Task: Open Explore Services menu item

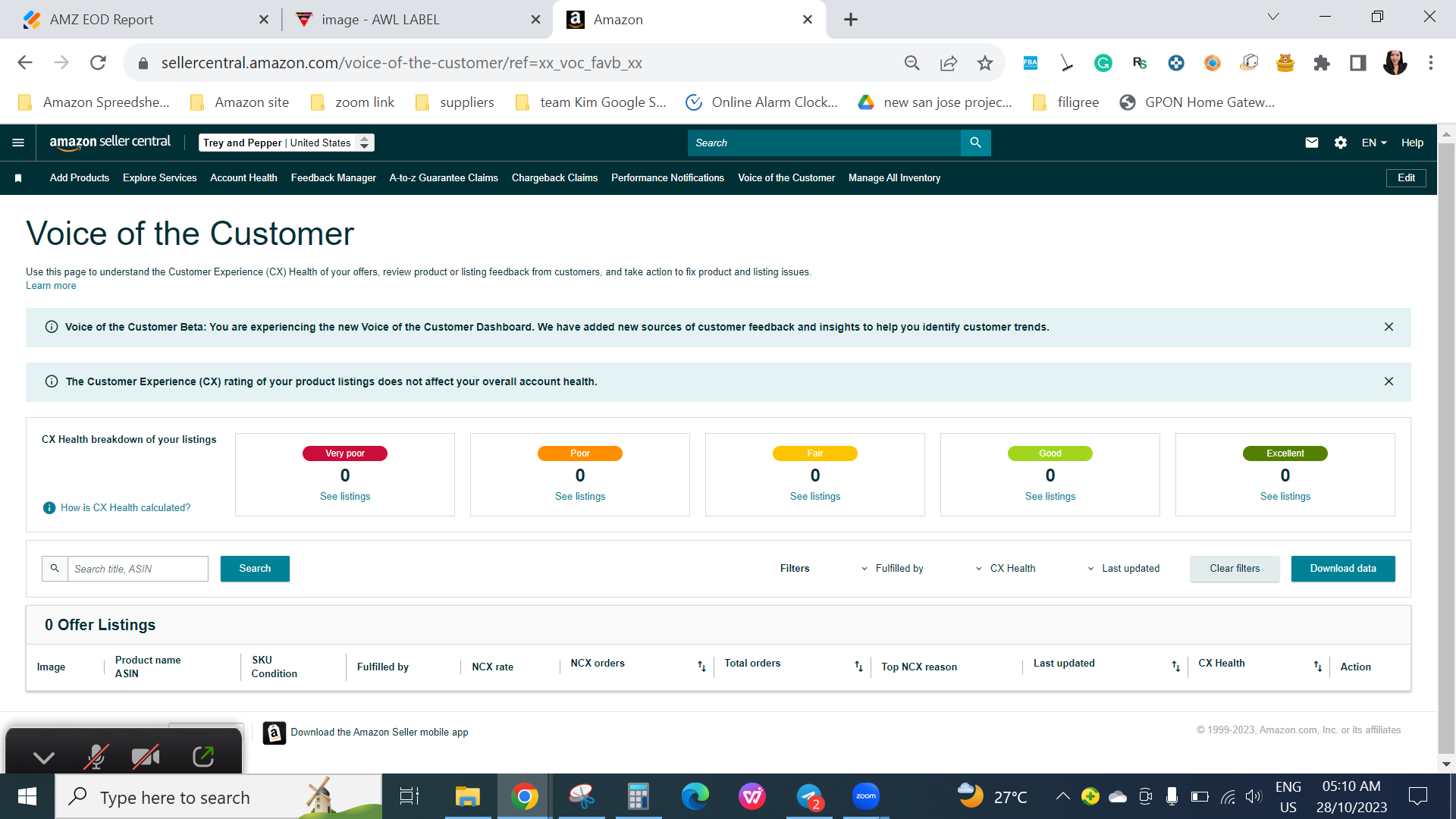Action: click(159, 178)
